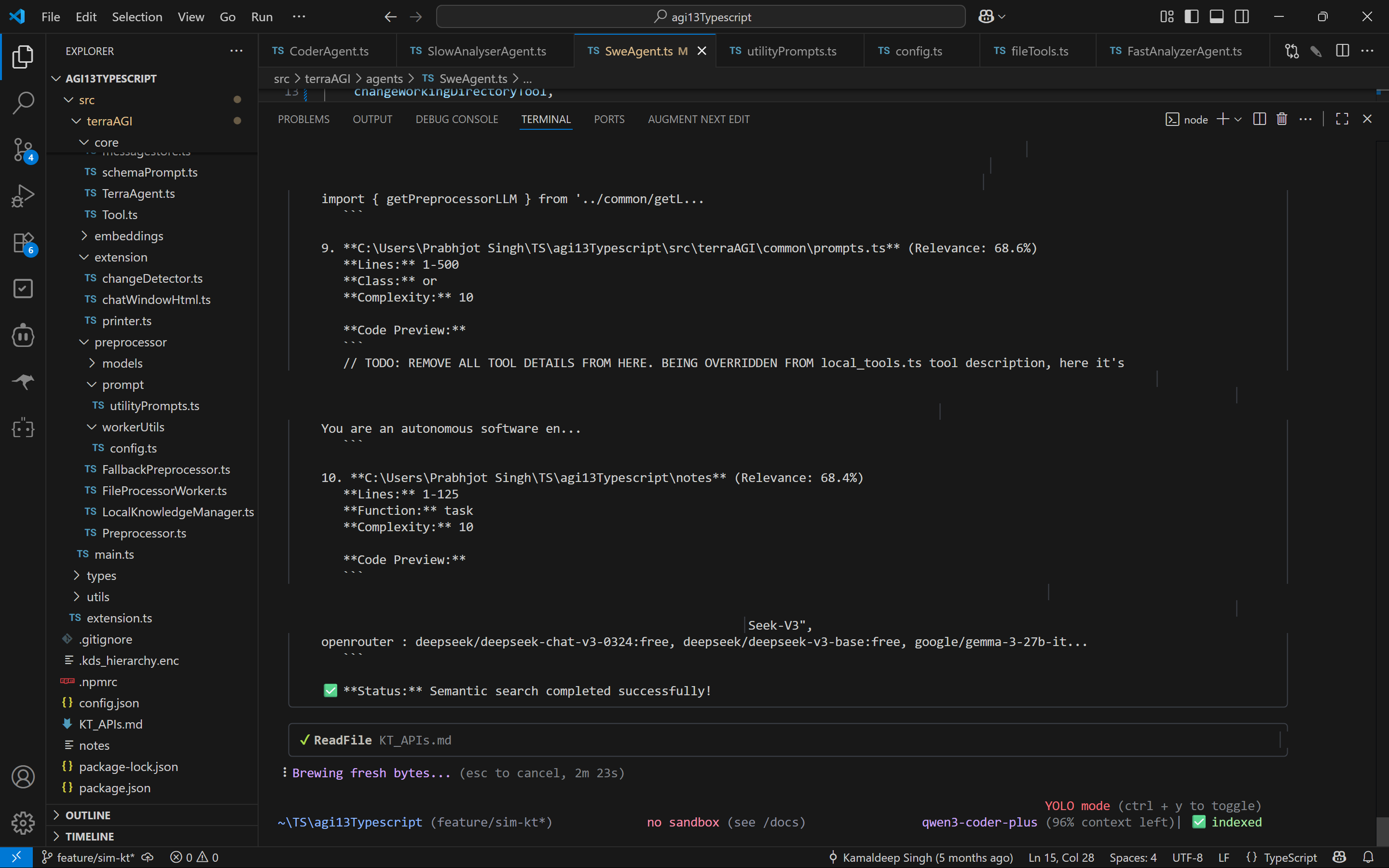
Task: Click the feature/sim-kt* branch in status bar
Action: point(95,857)
